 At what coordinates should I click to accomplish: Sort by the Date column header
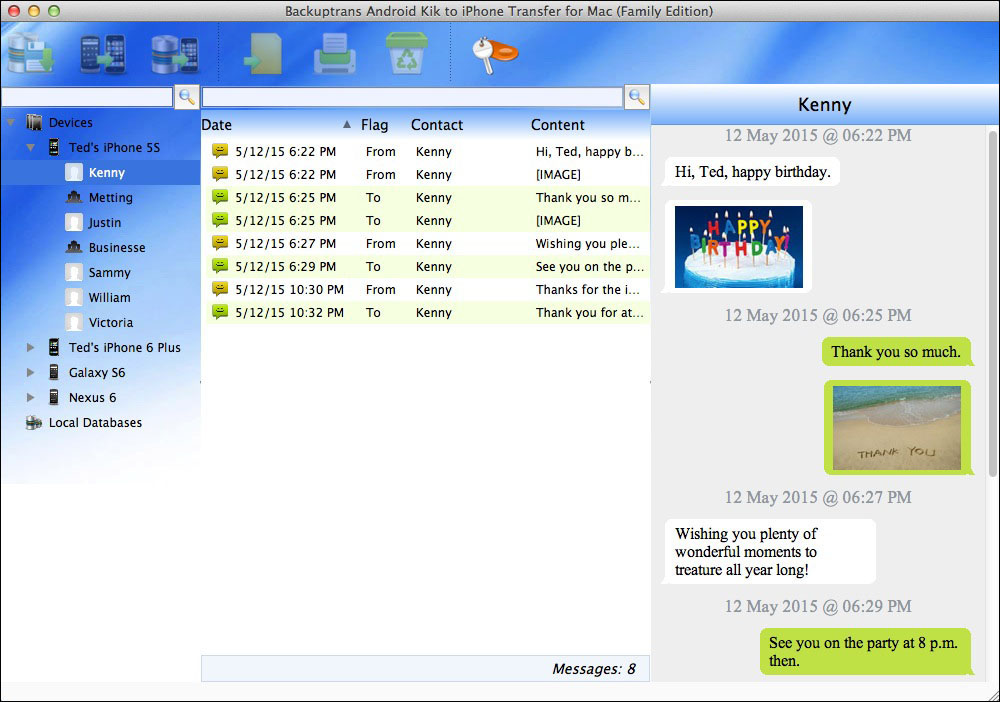click(217, 125)
